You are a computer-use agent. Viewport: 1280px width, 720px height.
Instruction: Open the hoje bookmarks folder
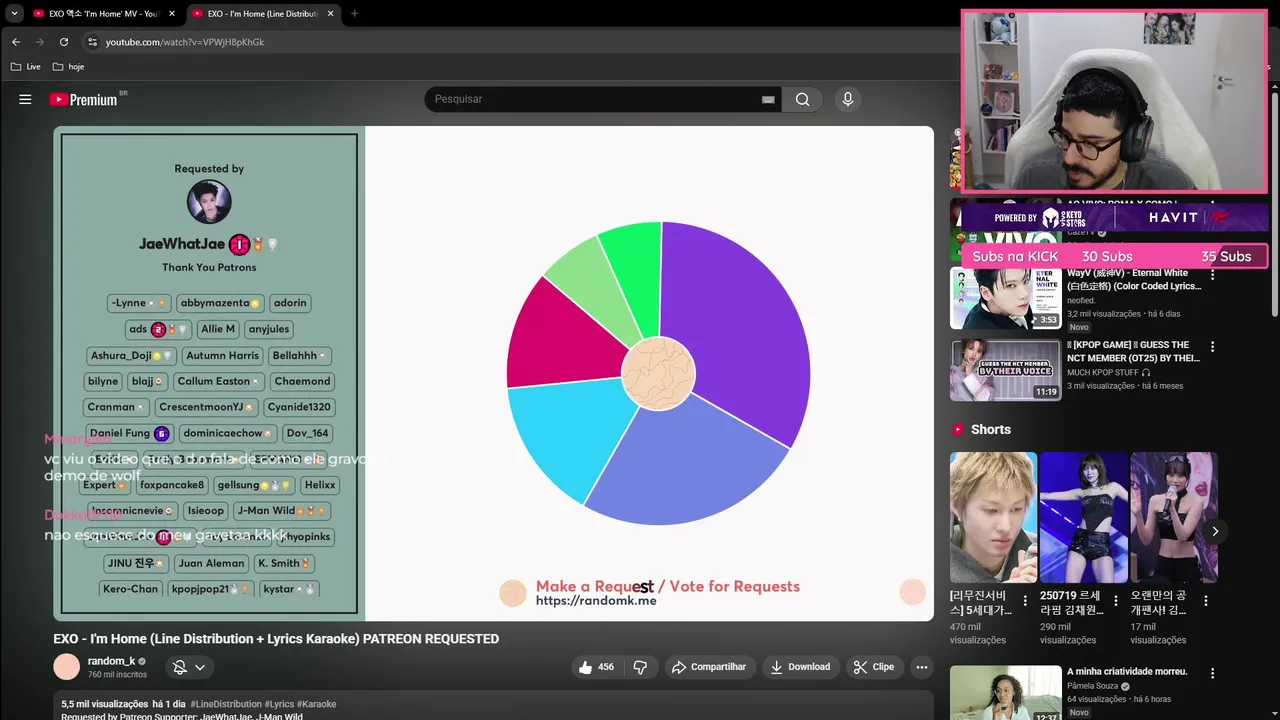(x=69, y=67)
